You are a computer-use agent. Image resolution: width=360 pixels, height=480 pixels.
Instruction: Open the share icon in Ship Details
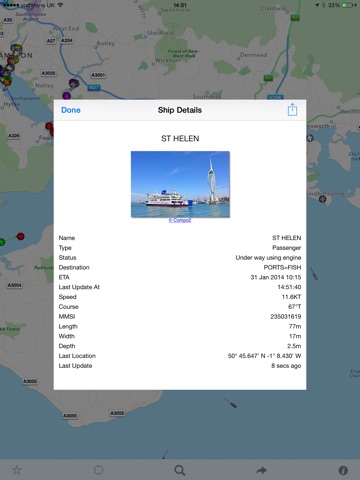point(292,109)
